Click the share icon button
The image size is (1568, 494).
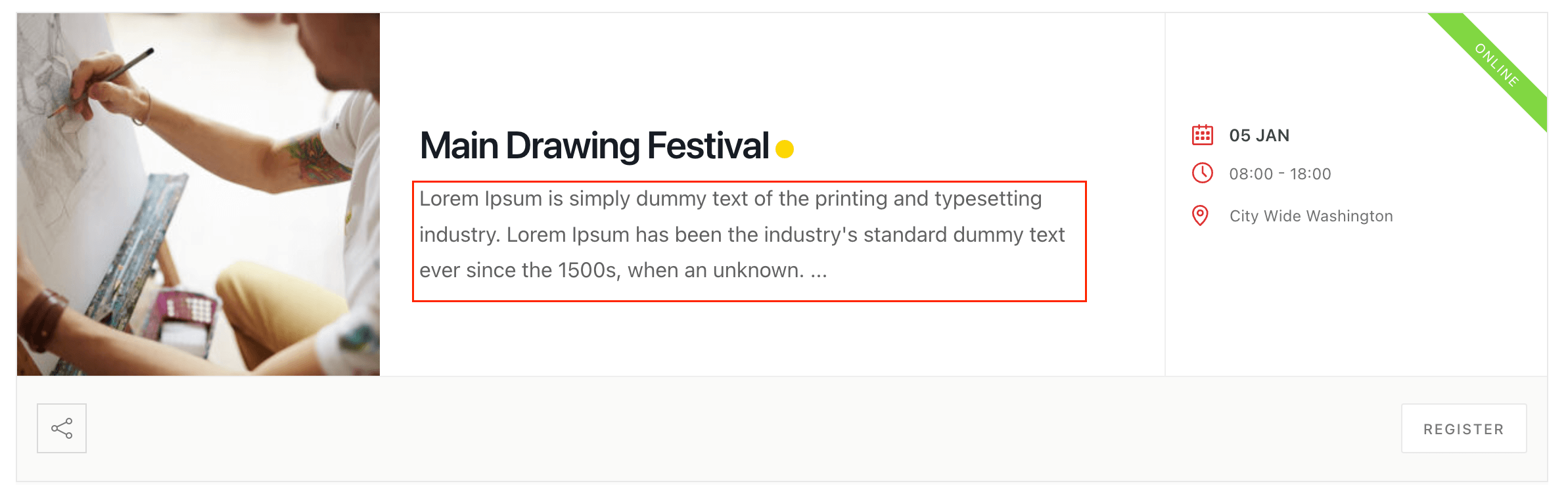62,428
